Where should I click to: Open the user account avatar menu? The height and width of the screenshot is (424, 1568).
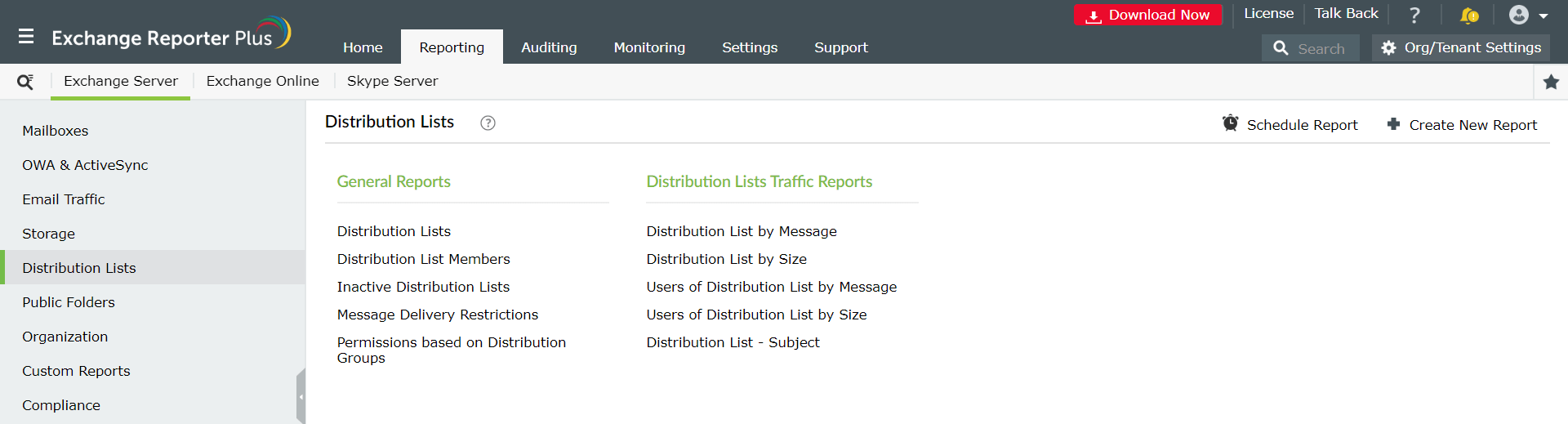click(x=1527, y=15)
